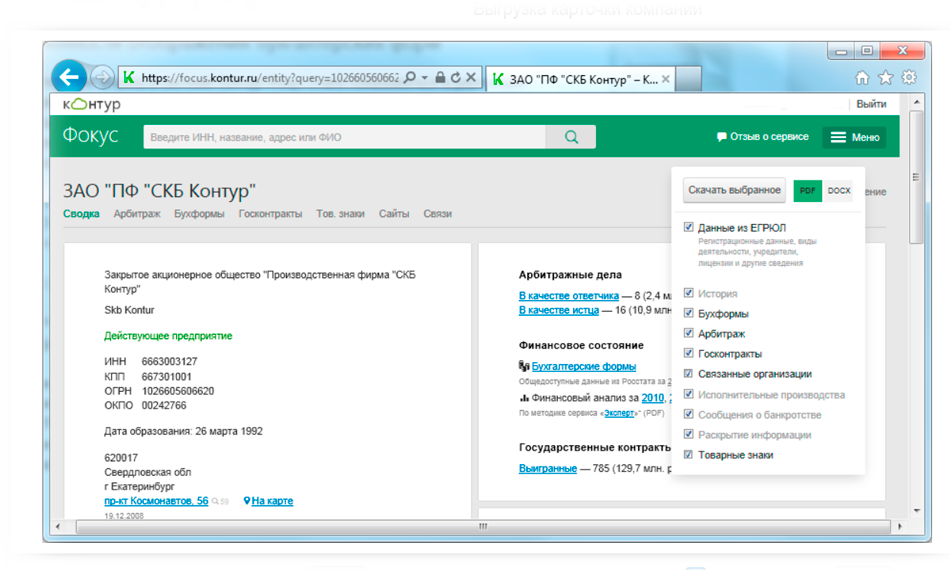Click the green search magnifier button

(x=571, y=137)
